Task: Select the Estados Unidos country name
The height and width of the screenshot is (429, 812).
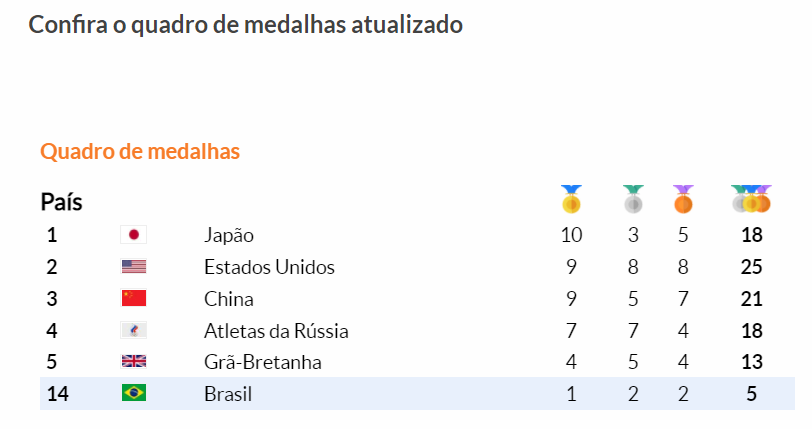Action: [269, 267]
